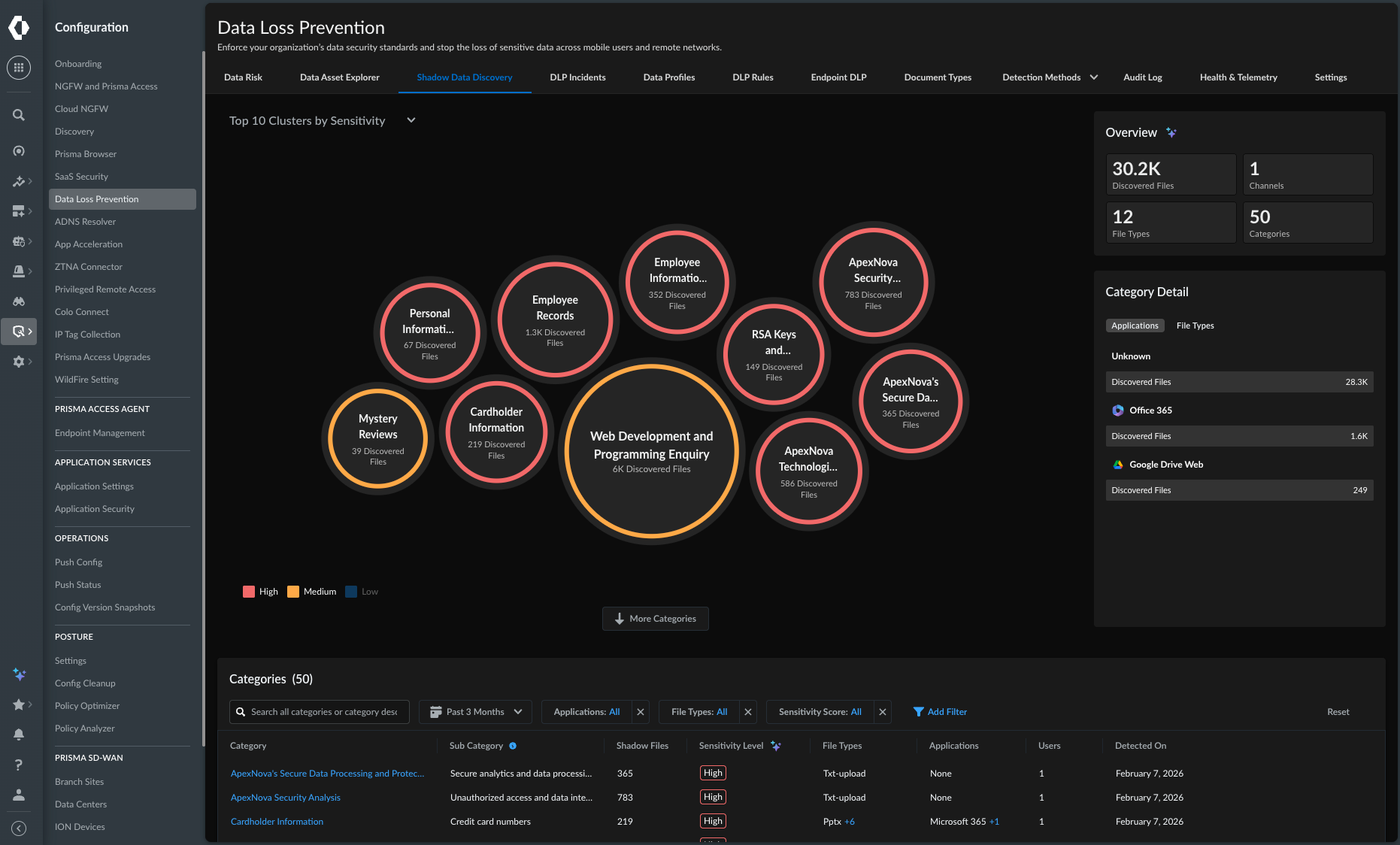Open the search magnifier in sidebar rail
Screen dimensions: 1400x845
[x=19, y=115]
